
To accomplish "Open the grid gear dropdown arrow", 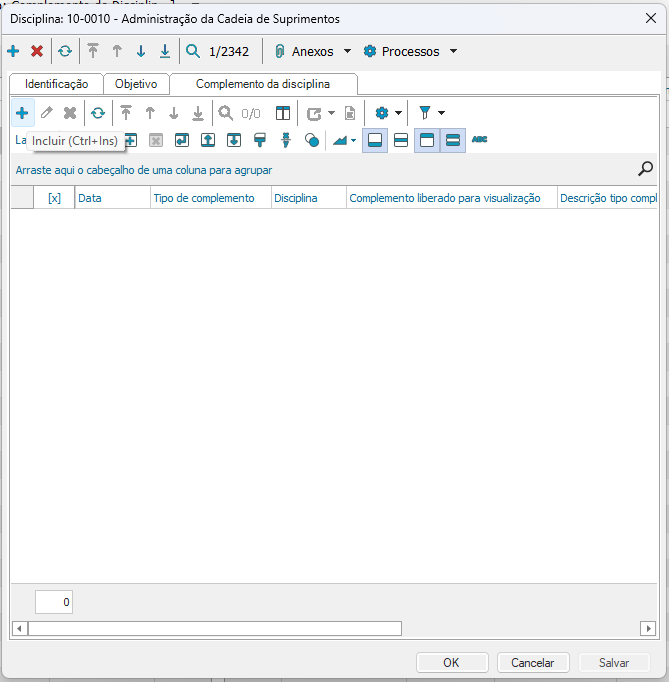I will point(398,113).
